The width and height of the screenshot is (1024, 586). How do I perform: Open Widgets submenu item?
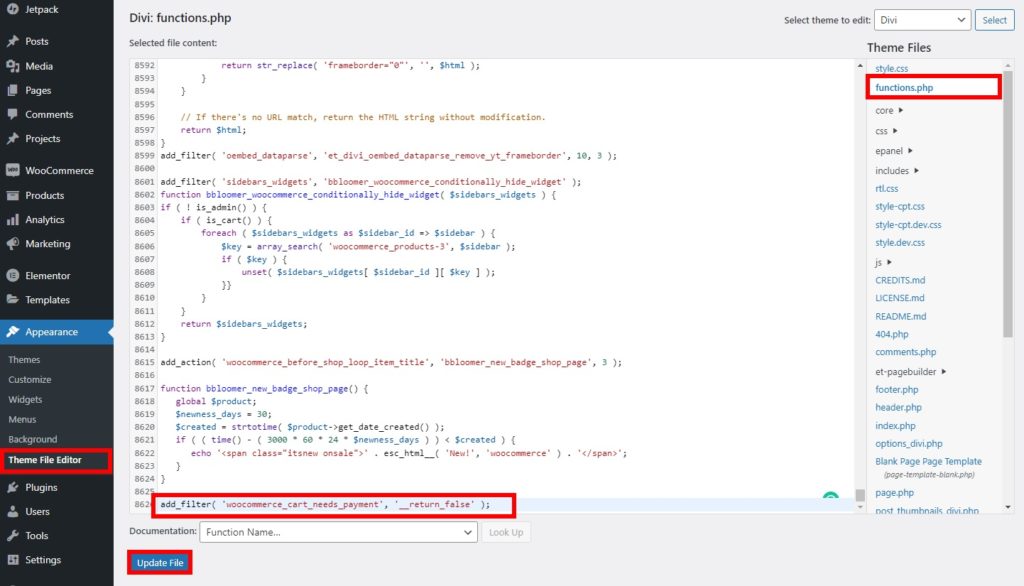[25, 400]
